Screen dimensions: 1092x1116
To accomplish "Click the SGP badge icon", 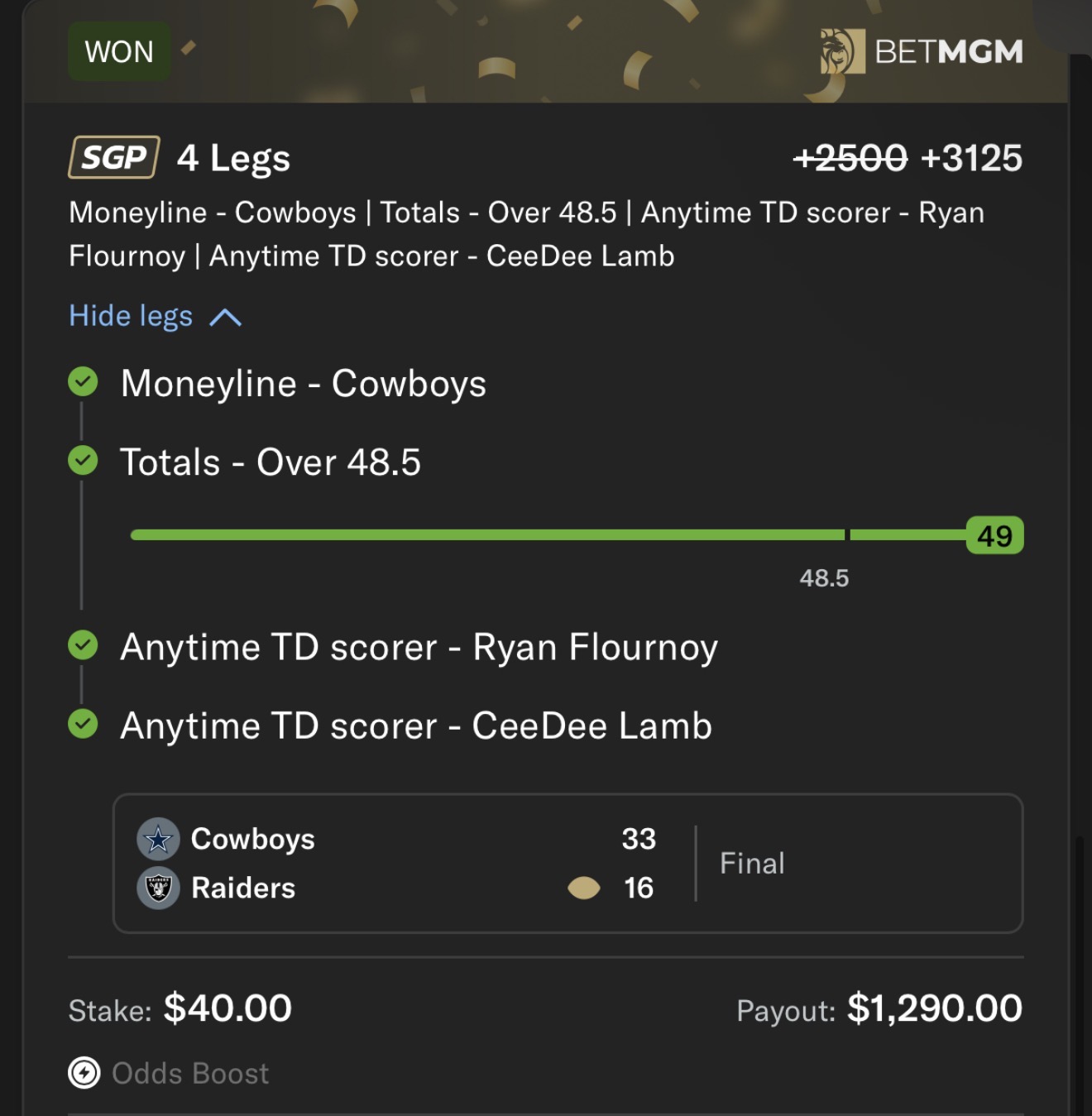I will coord(114,157).
